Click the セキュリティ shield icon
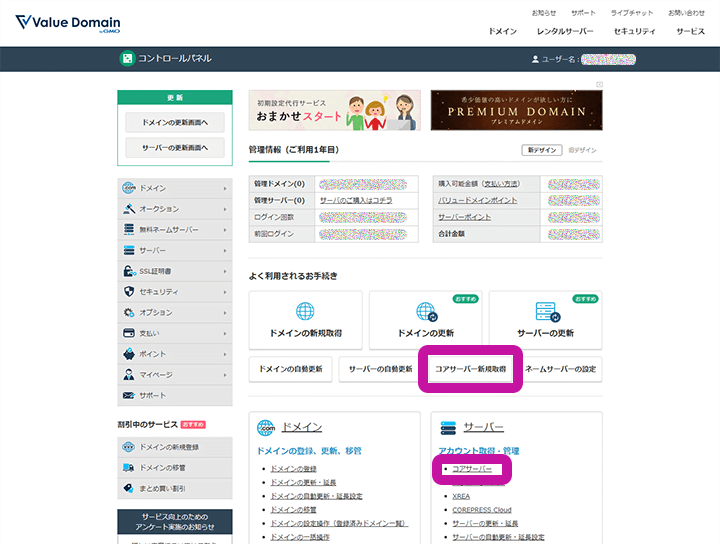This screenshot has width=720, height=544. [x=129, y=292]
